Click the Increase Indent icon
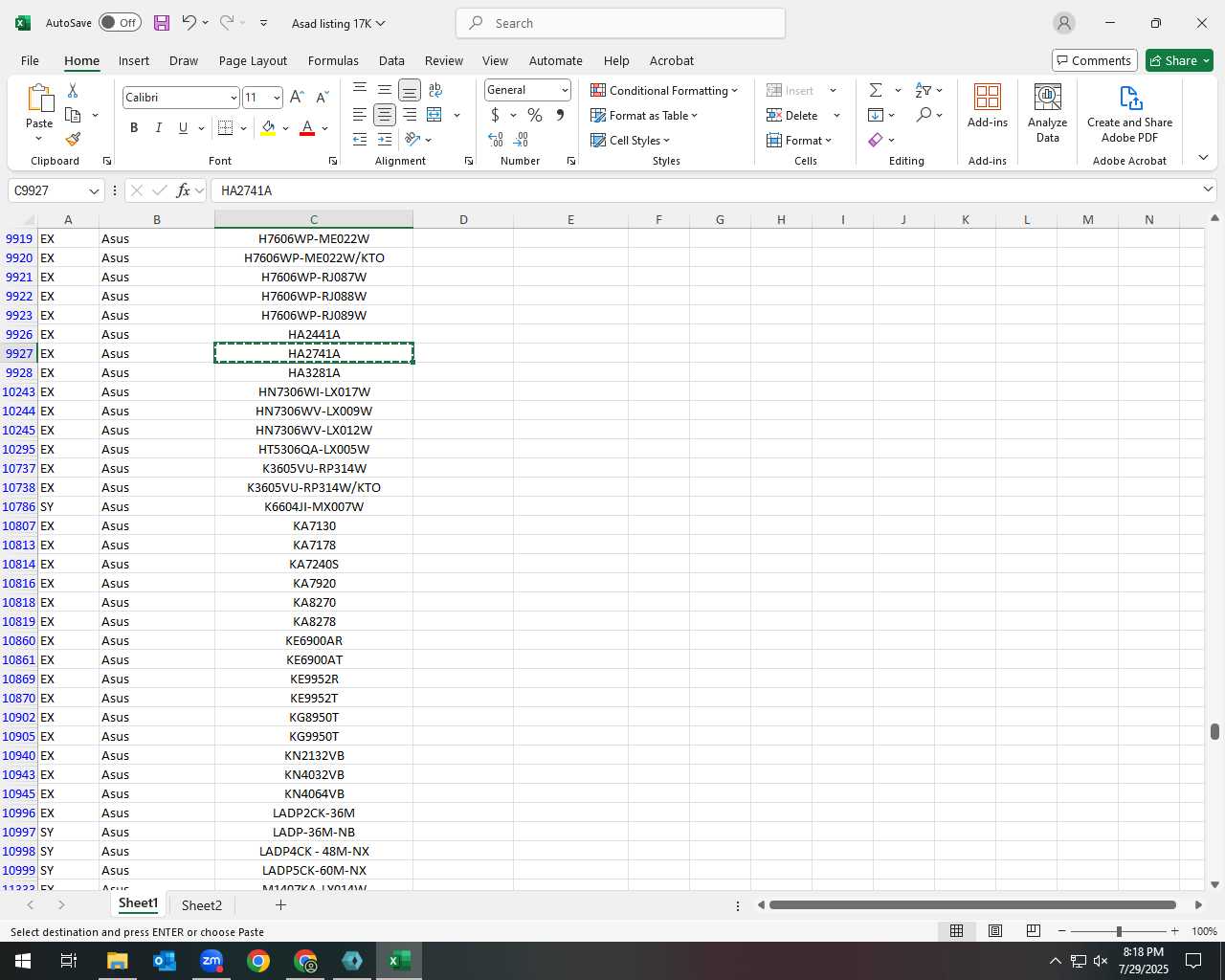 click(x=385, y=140)
